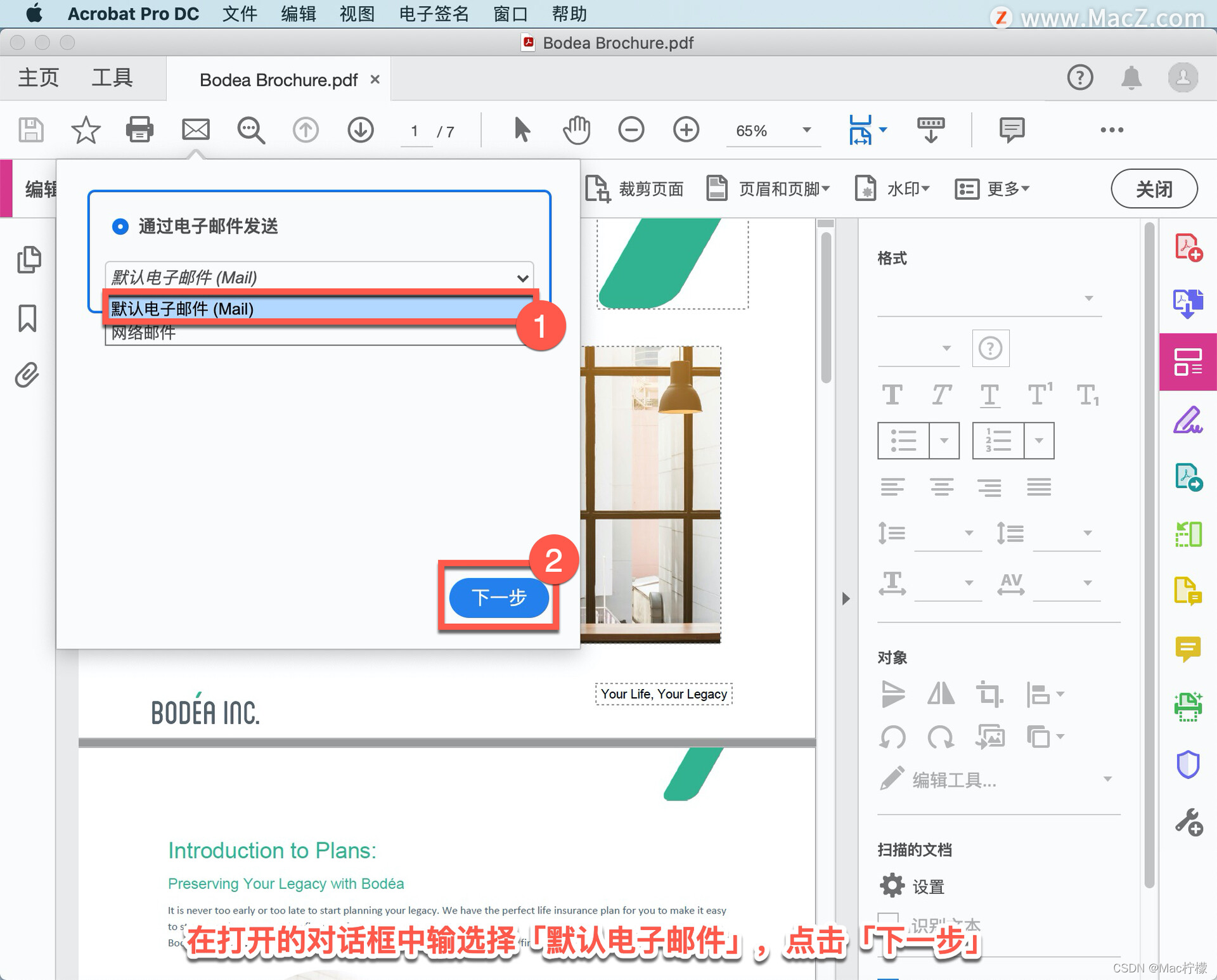Screen dimensions: 1217x980
Task: Click the page number input field
Action: [x=415, y=131]
